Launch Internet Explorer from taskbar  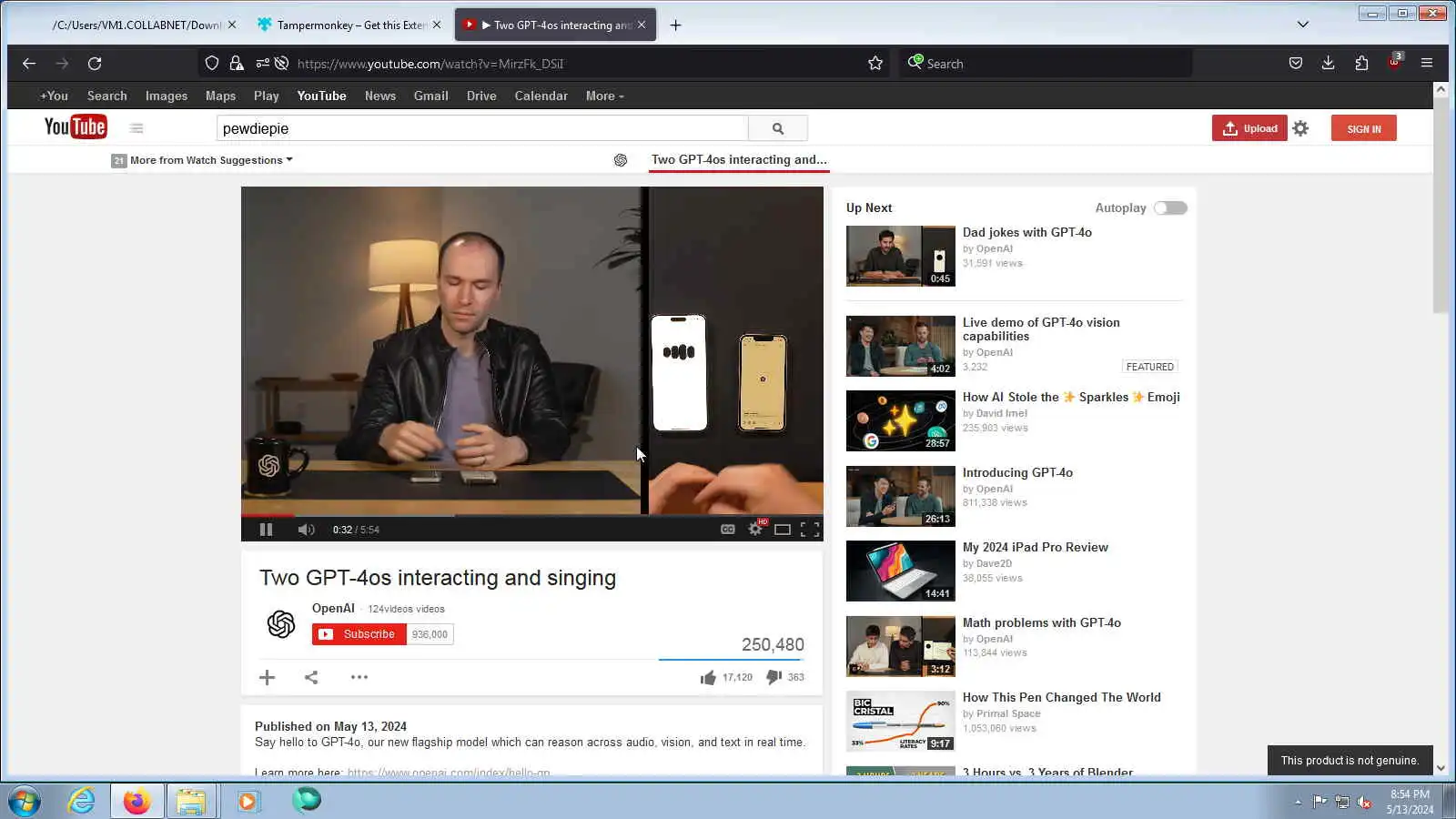pyautogui.click(x=82, y=801)
